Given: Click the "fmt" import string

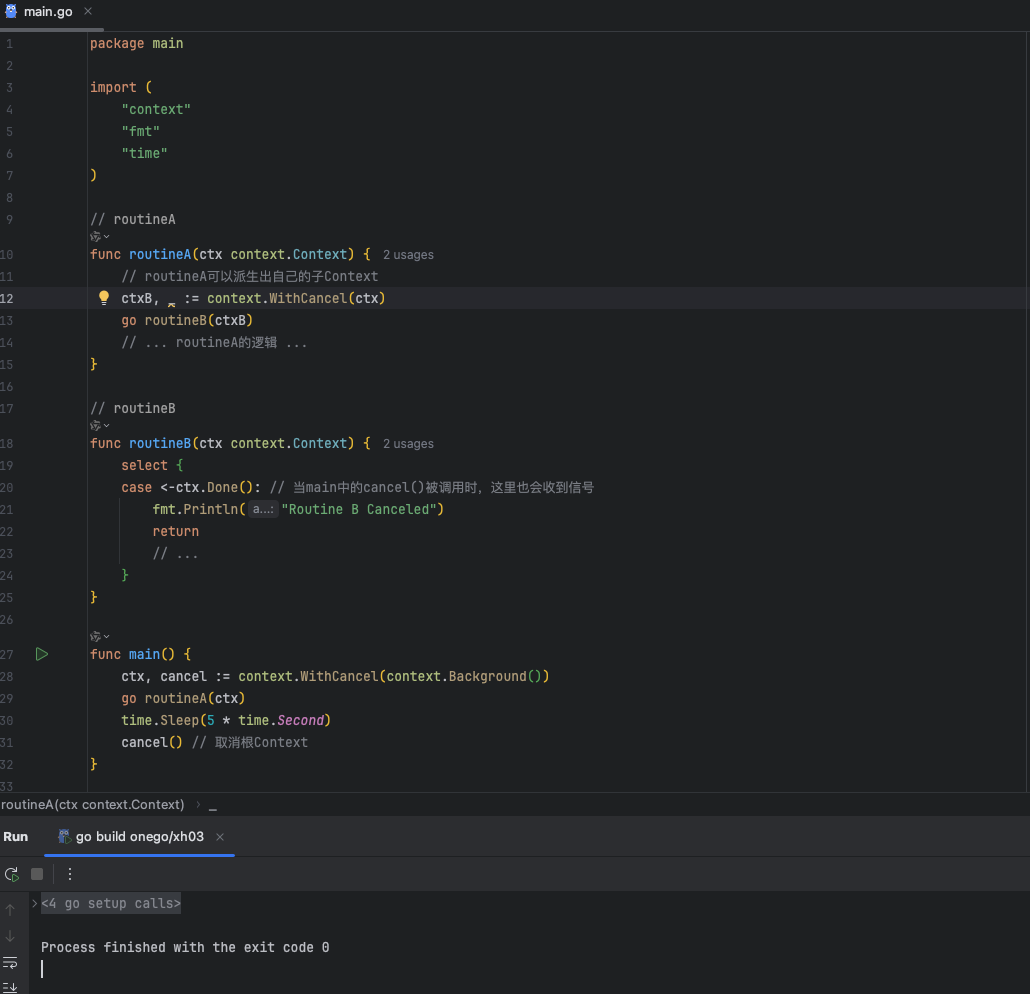Looking at the screenshot, I should [x=141, y=131].
